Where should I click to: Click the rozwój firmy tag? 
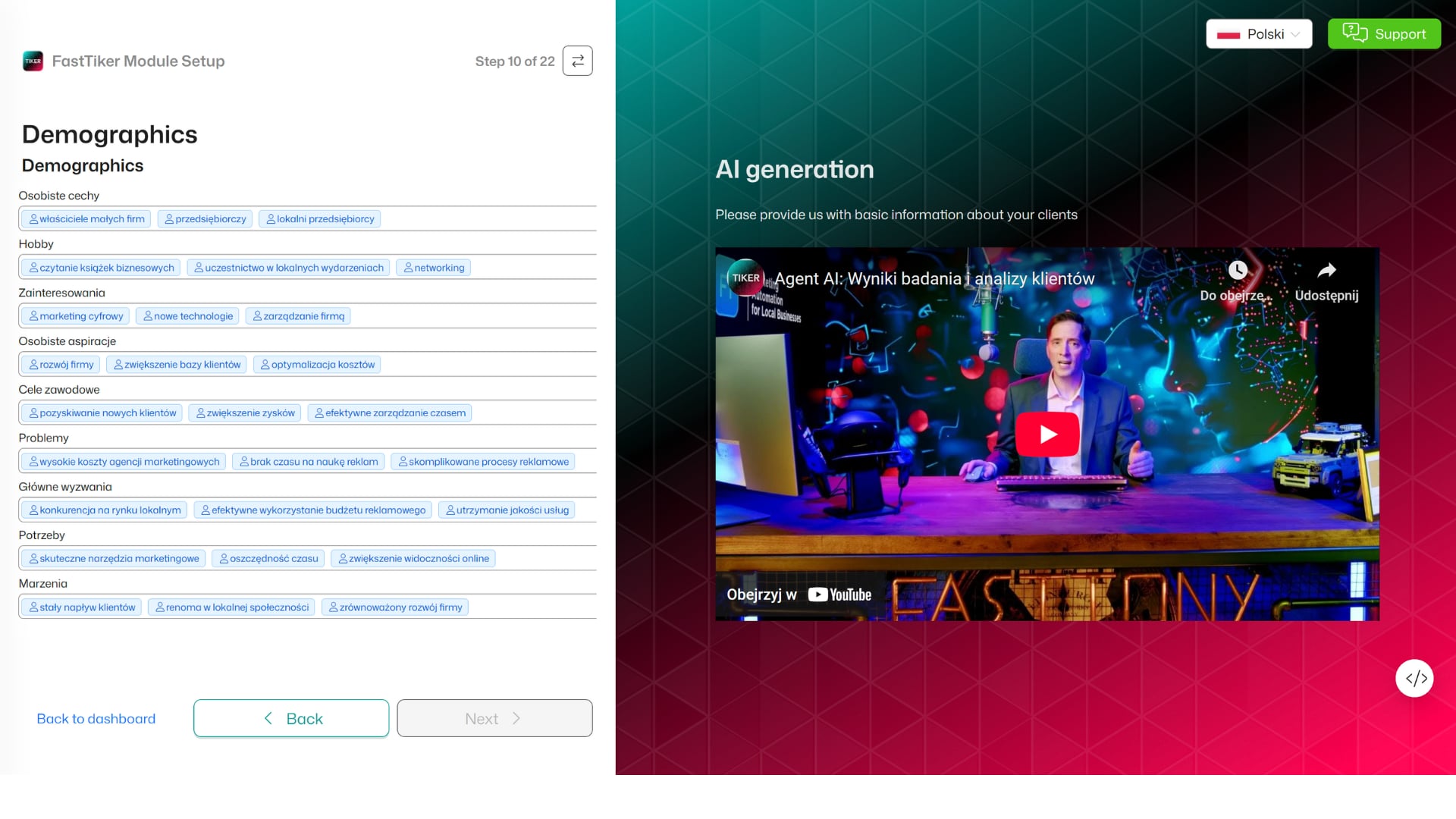(61, 365)
